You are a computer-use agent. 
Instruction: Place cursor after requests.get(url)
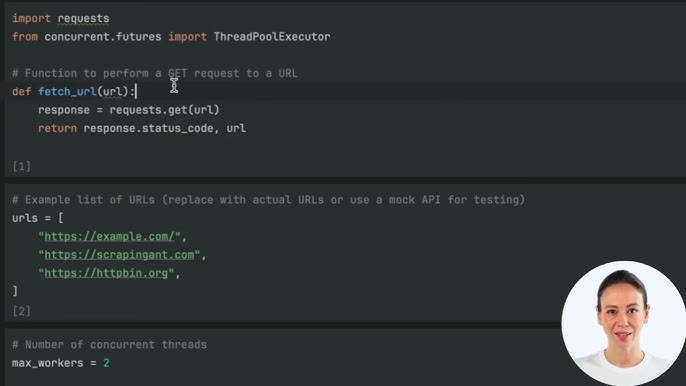click(220, 110)
